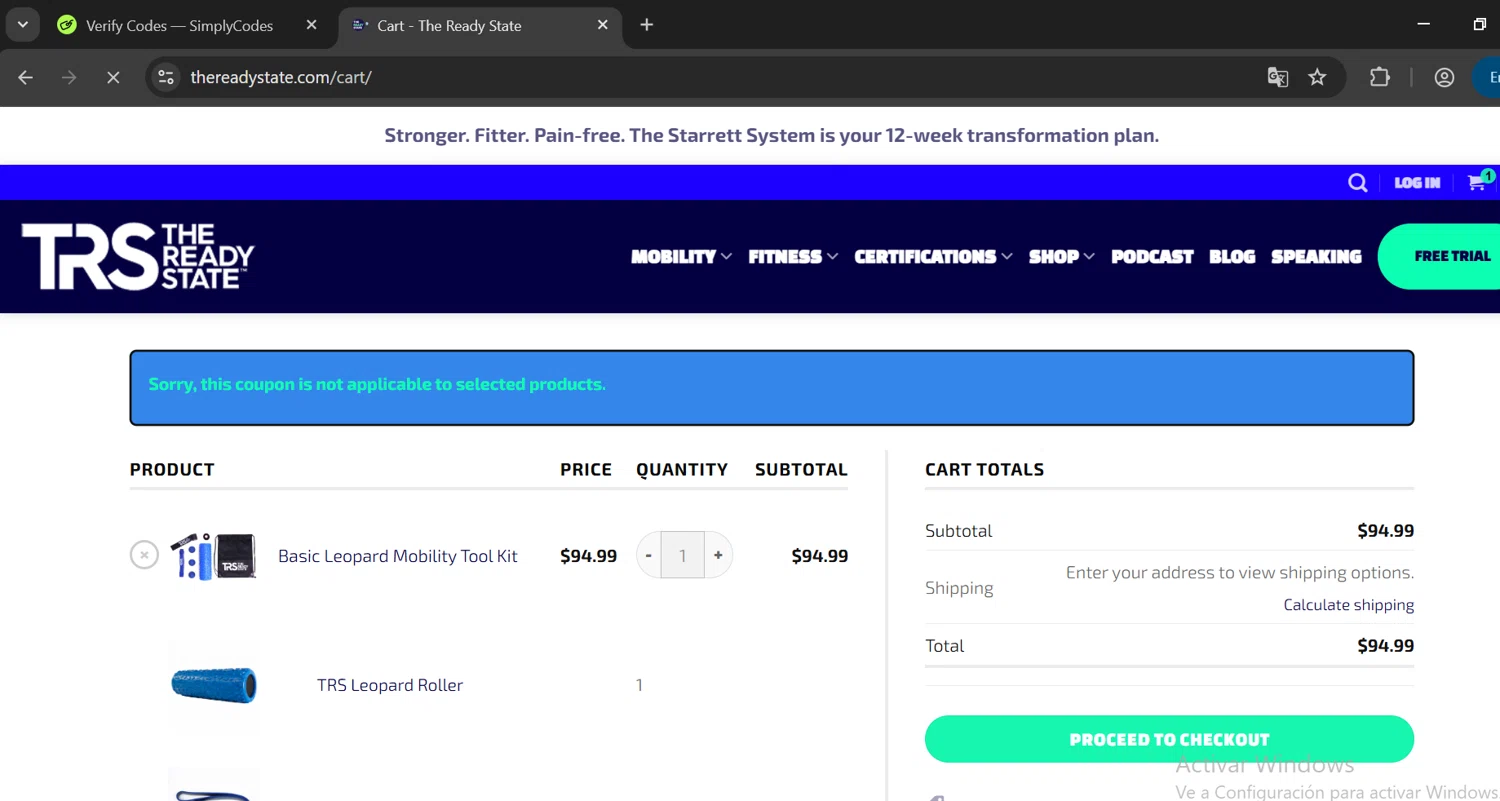
Task: Click the LOG IN link
Action: [1417, 182]
